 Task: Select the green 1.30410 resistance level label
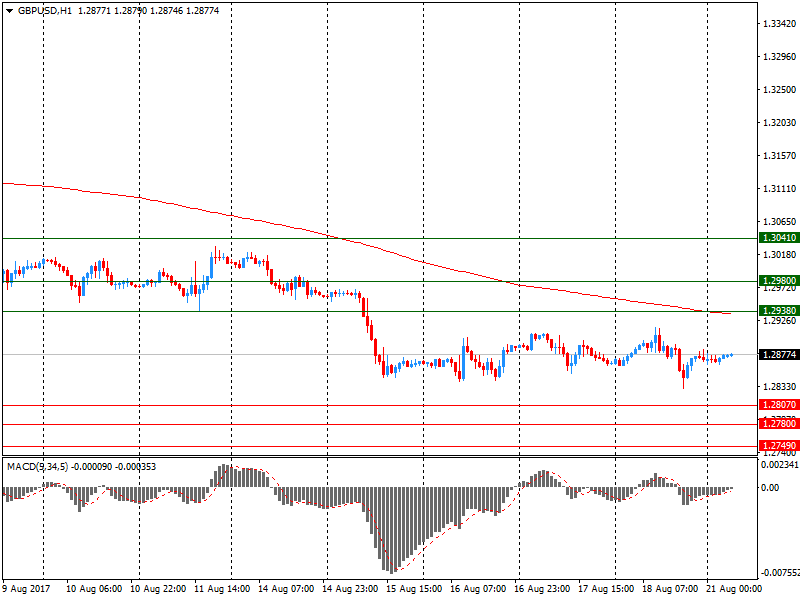pyautogui.click(x=779, y=238)
